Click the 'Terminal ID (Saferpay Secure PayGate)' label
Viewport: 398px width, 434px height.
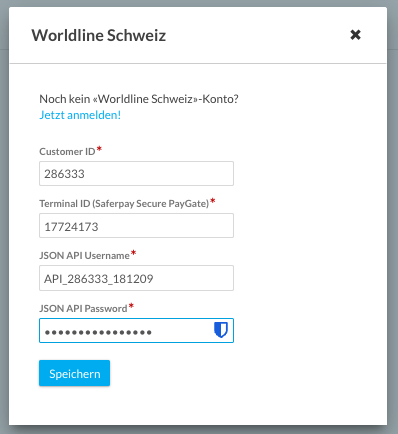(124, 203)
